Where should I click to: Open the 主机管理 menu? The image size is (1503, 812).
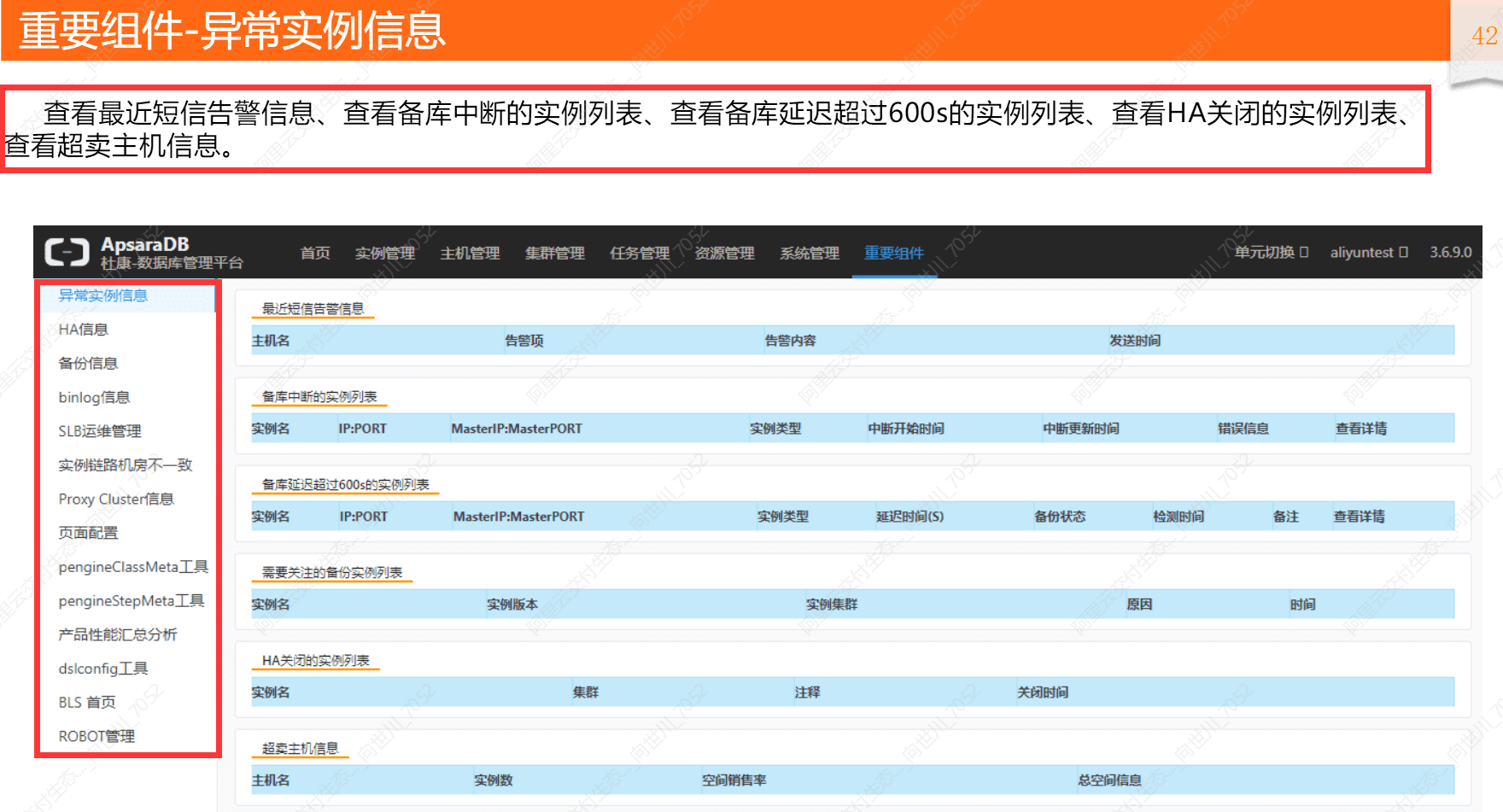(x=470, y=253)
